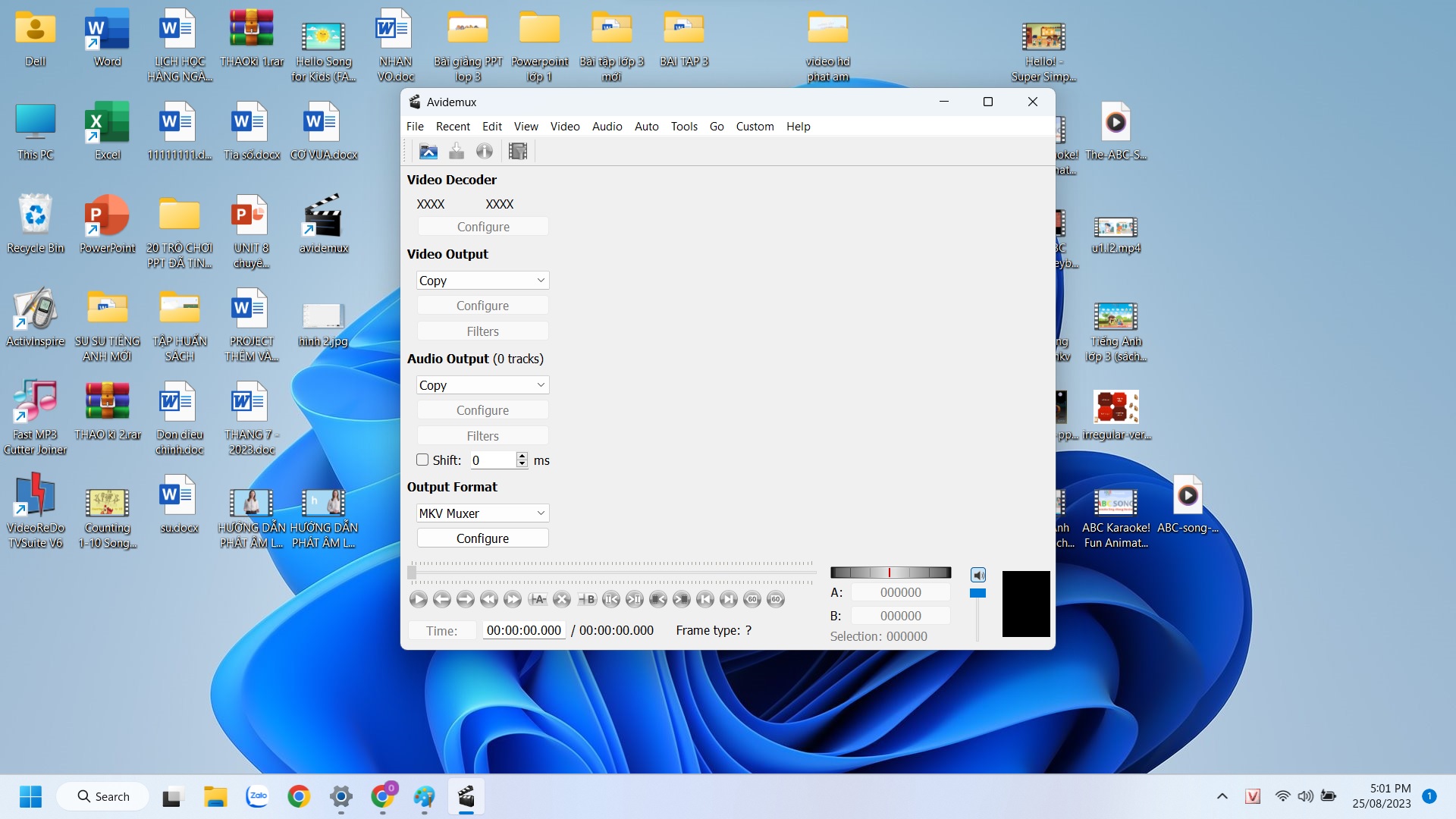Open the Auto menu
Viewport: 1456px width, 819px height.
point(646,126)
